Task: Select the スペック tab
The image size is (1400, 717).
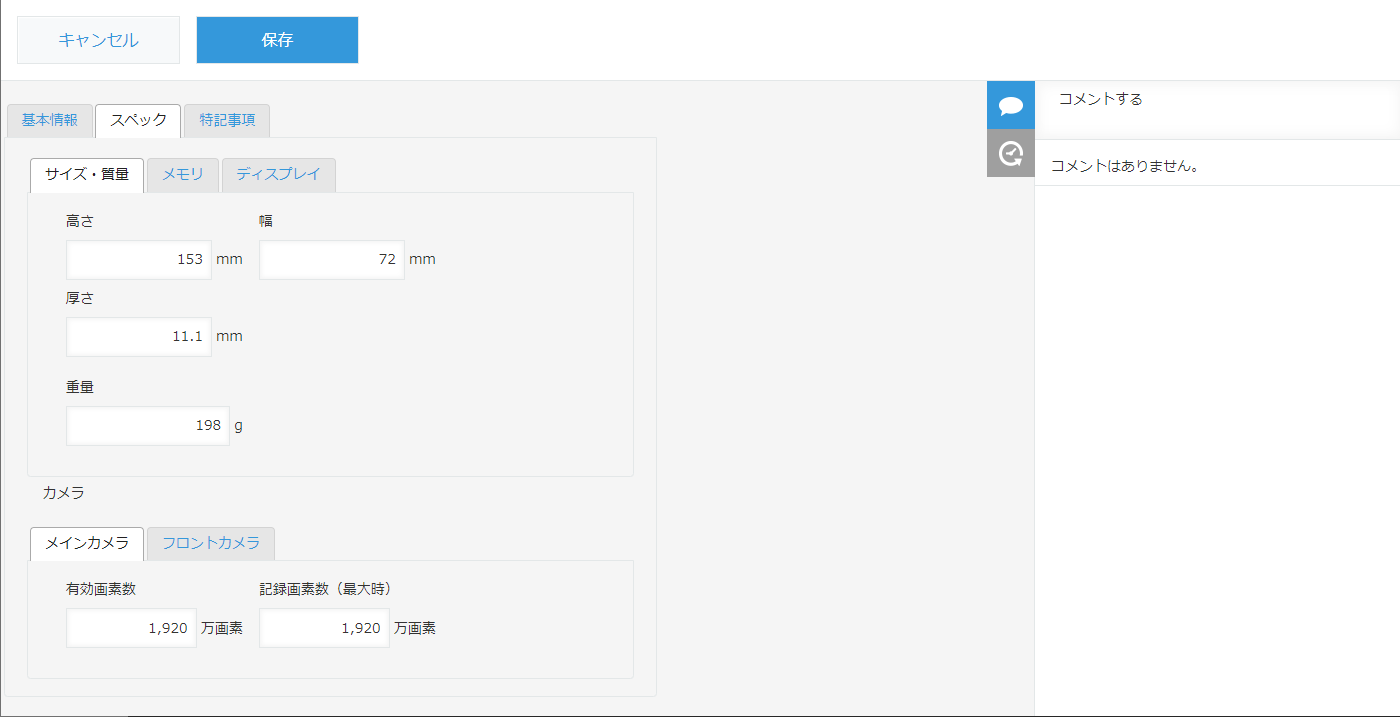Action: (138, 120)
